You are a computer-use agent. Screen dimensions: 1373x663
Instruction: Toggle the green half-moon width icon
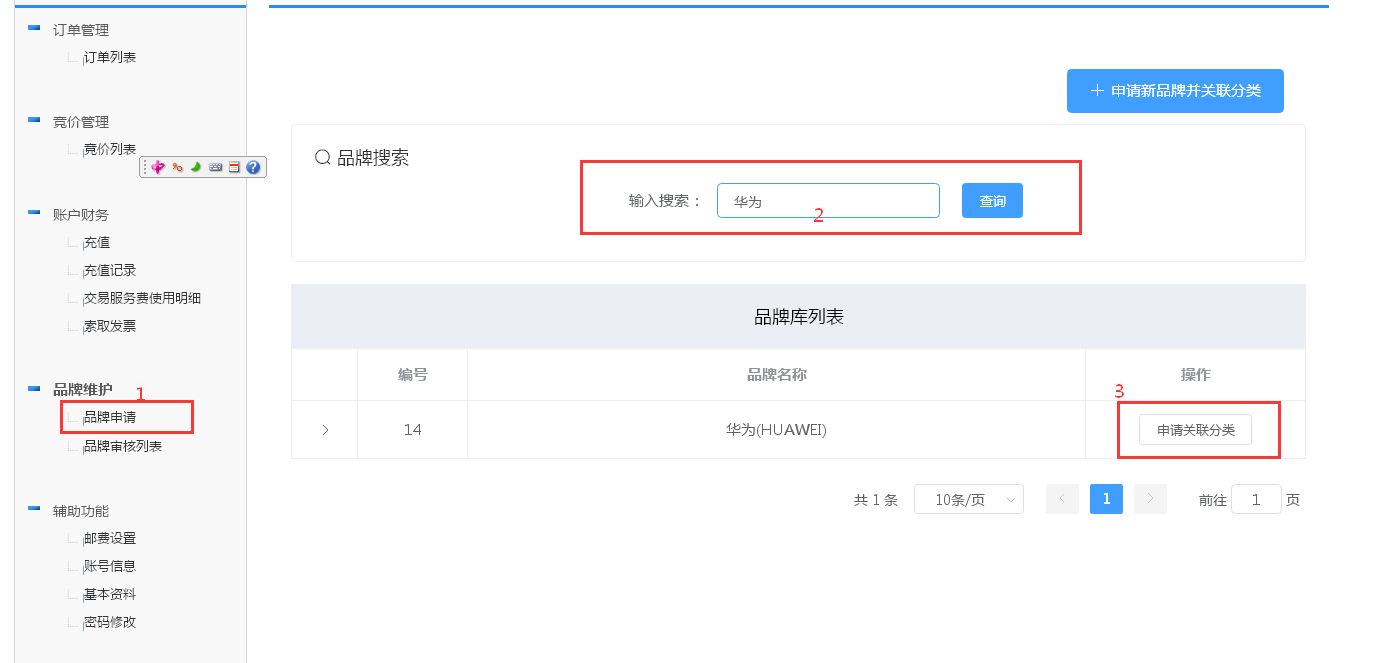coord(196,167)
